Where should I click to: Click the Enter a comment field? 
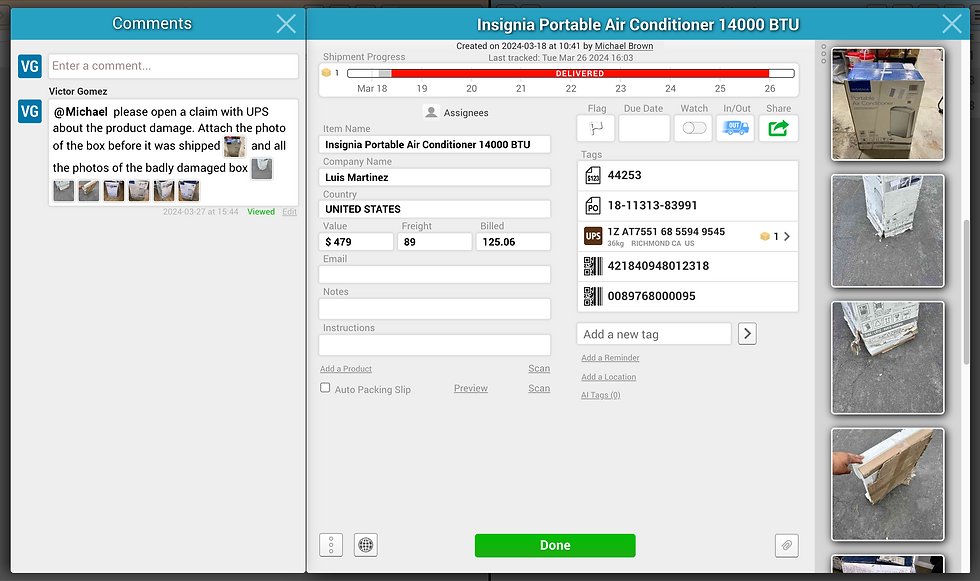(x=173, y=66)
